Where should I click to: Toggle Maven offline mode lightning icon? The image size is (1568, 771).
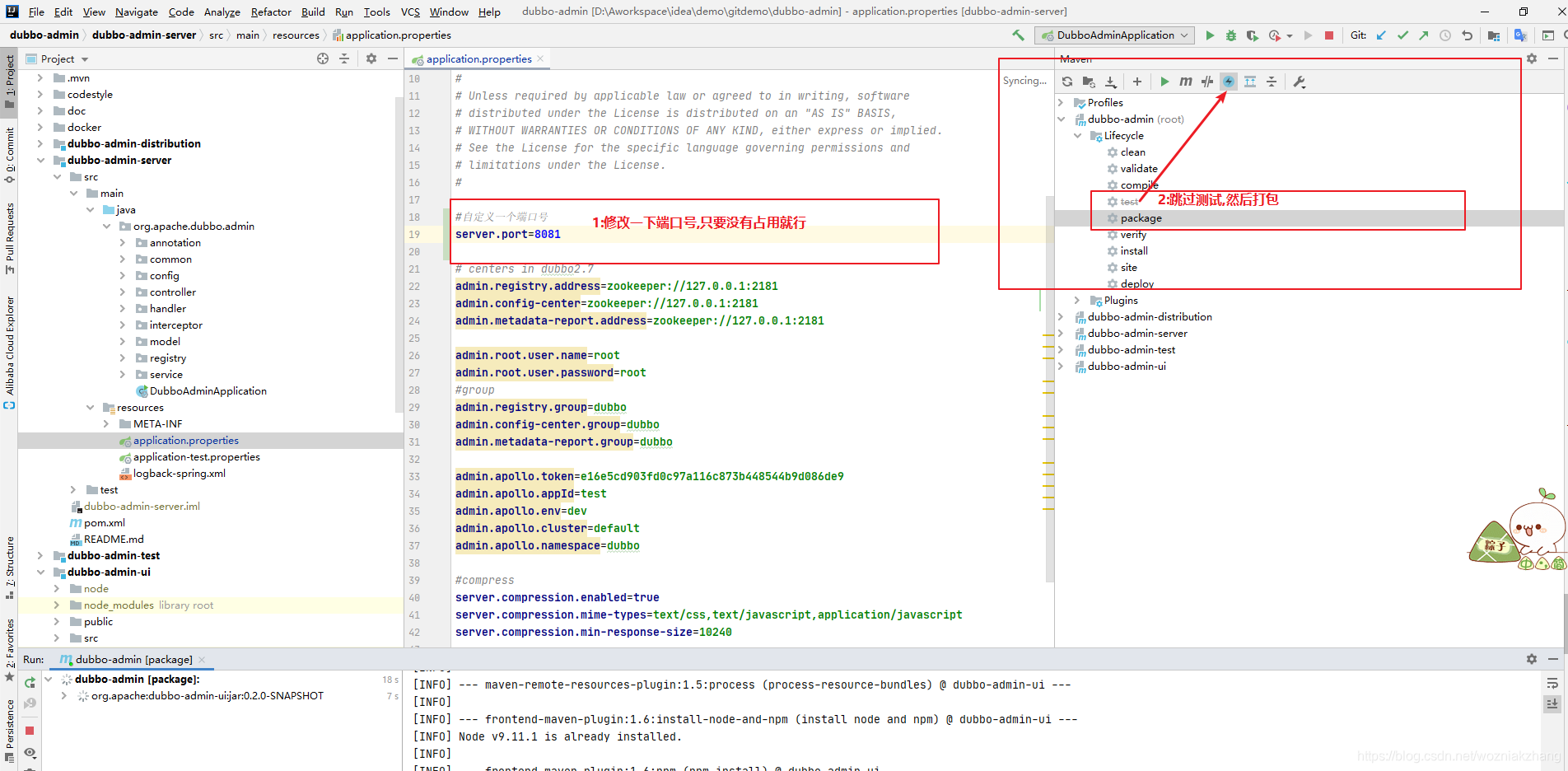pyautogui.click(x=1229, y=82)
